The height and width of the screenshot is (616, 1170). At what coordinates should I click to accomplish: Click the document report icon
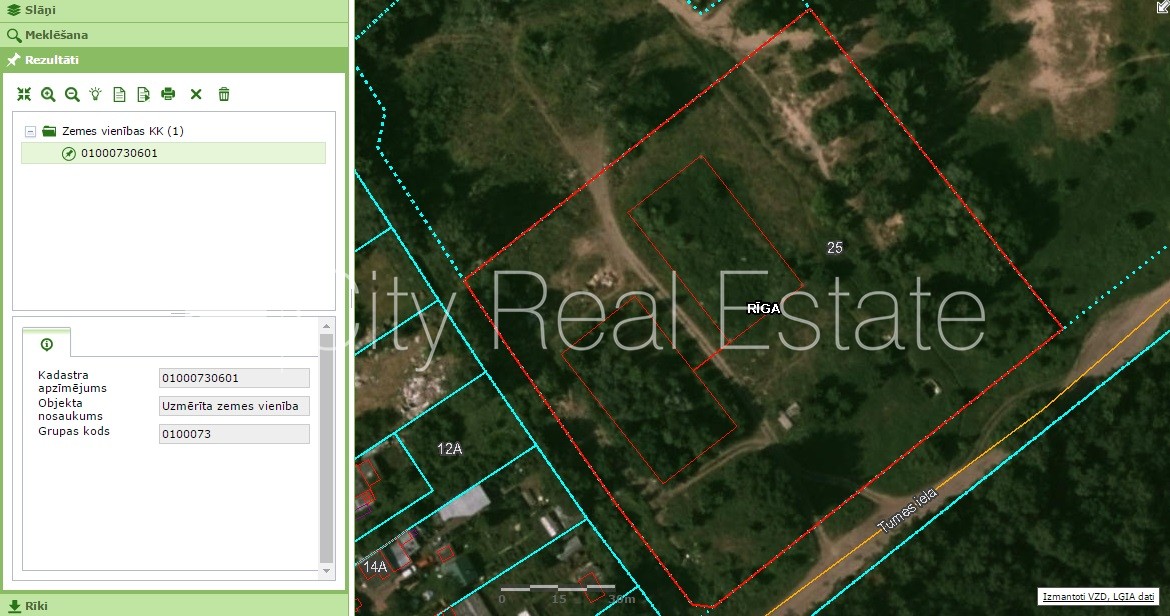tap(119, 94)
